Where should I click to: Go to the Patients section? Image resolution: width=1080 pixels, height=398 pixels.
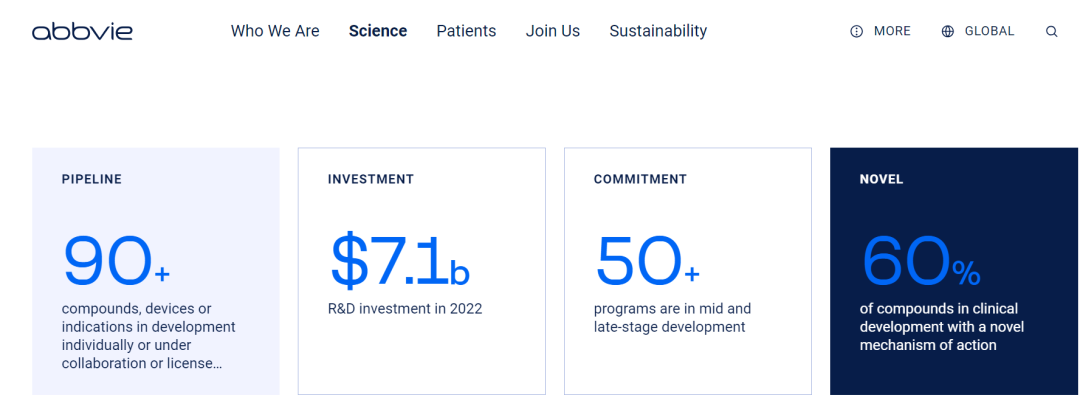tap(466, 31)
